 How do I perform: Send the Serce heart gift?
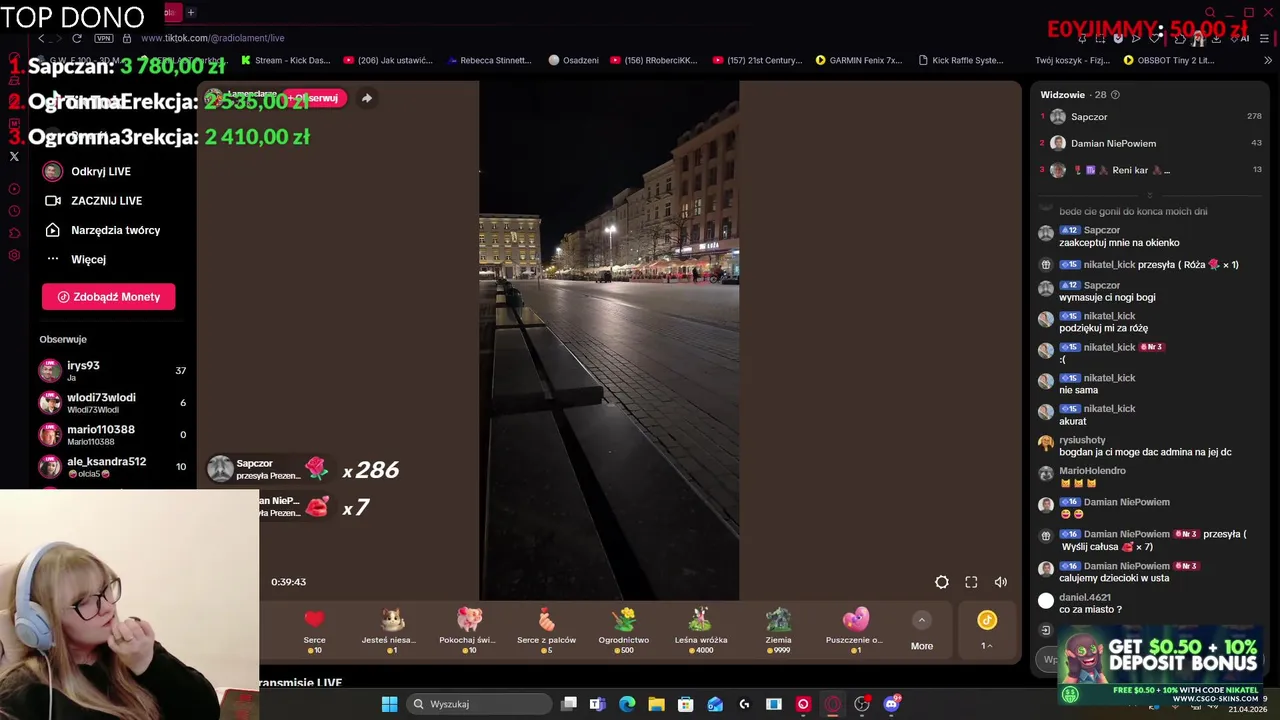(x=314, y=629)
